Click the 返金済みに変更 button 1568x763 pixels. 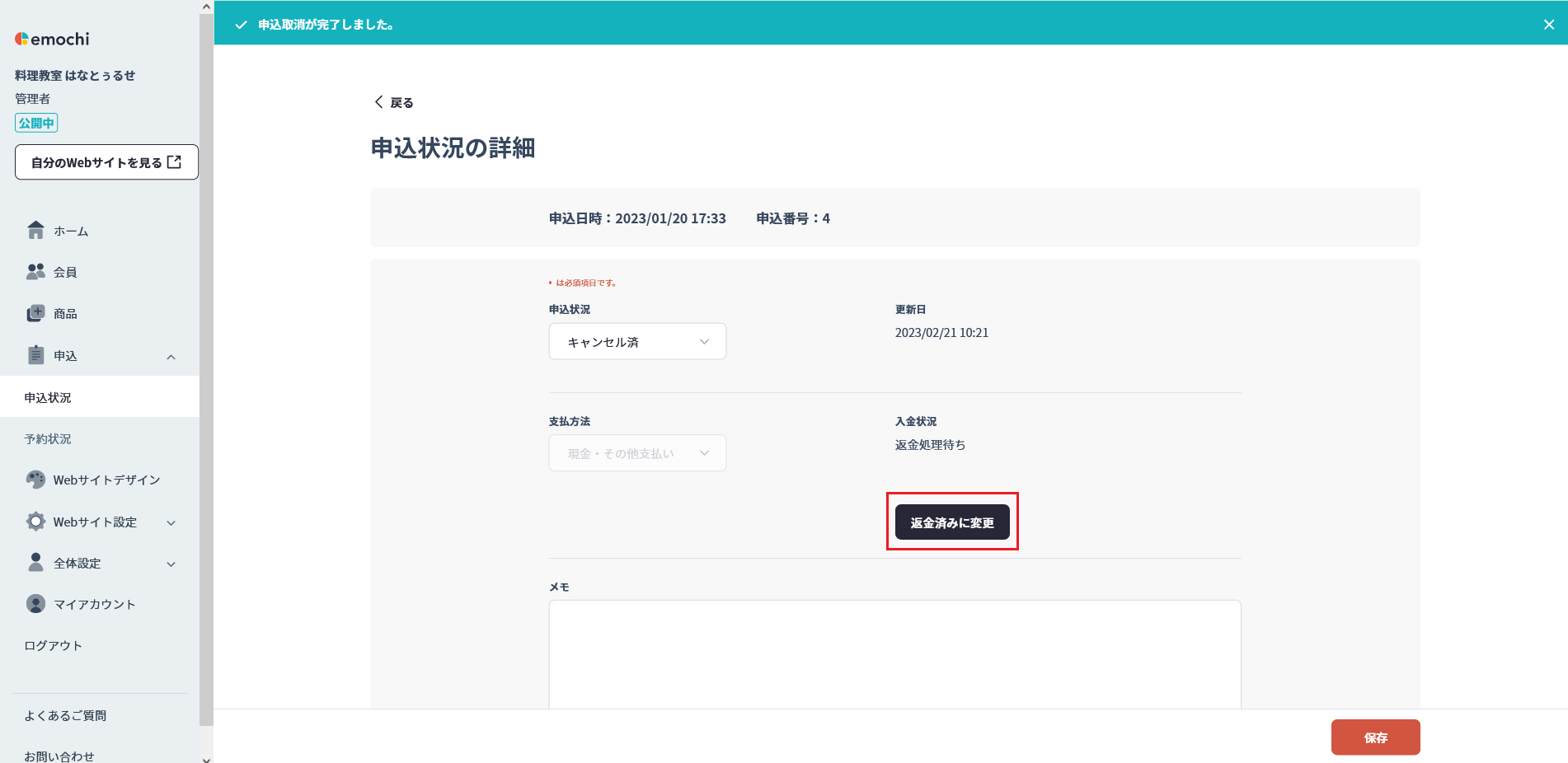[x=952, y=522]
